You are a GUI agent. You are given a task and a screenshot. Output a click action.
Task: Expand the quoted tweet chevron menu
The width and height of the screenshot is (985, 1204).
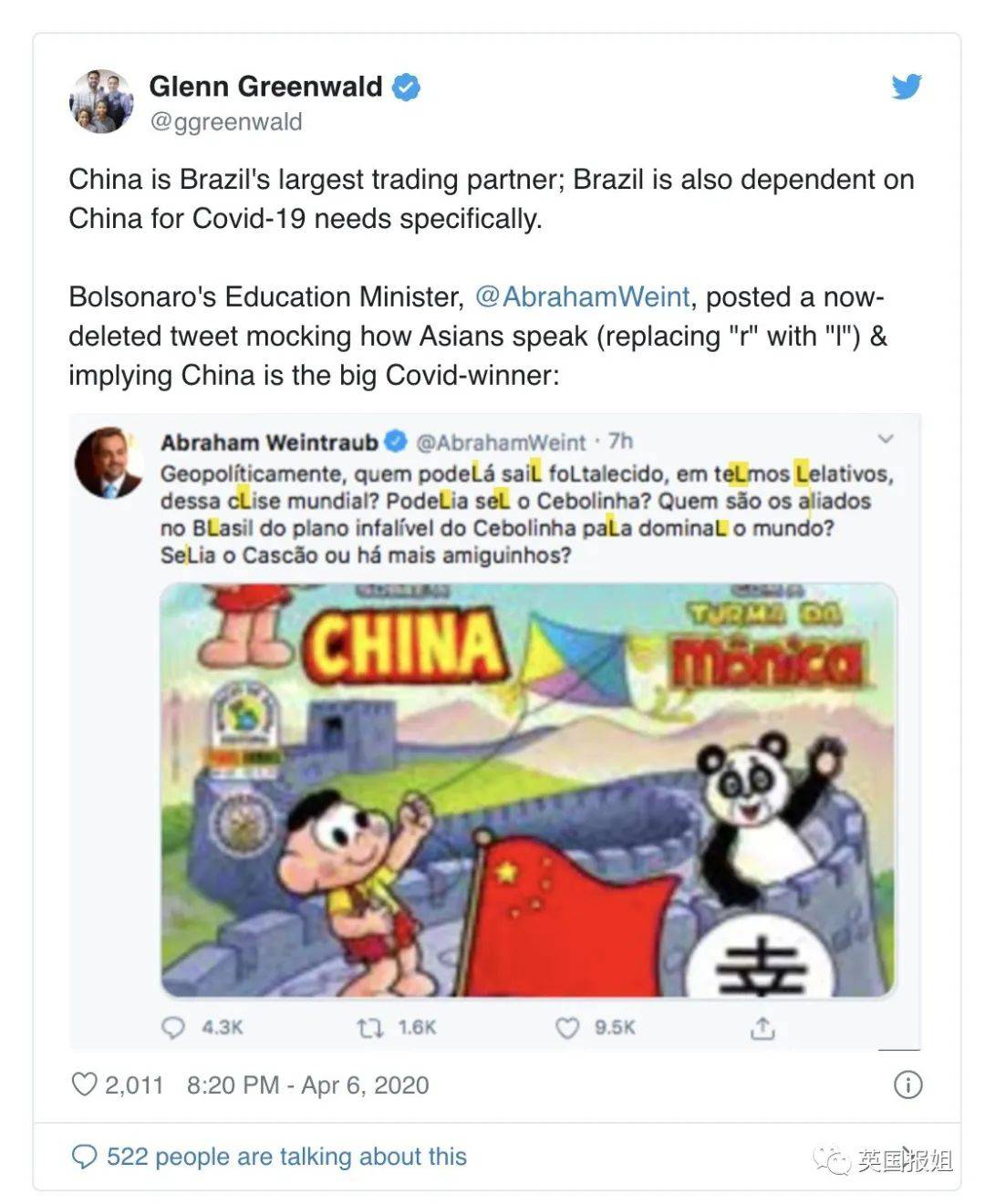[885, 440]
